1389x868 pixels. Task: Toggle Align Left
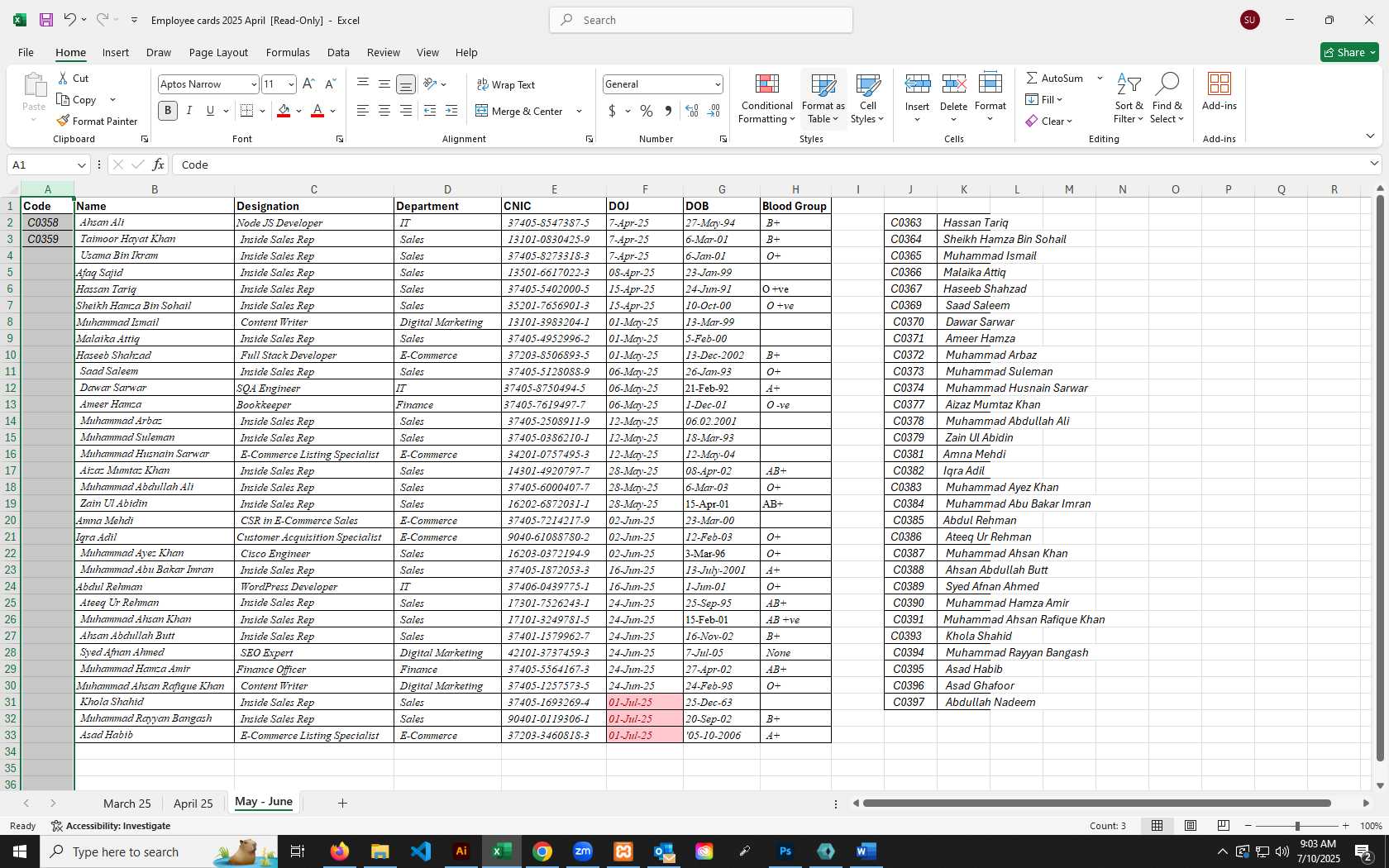pos(363,111)
